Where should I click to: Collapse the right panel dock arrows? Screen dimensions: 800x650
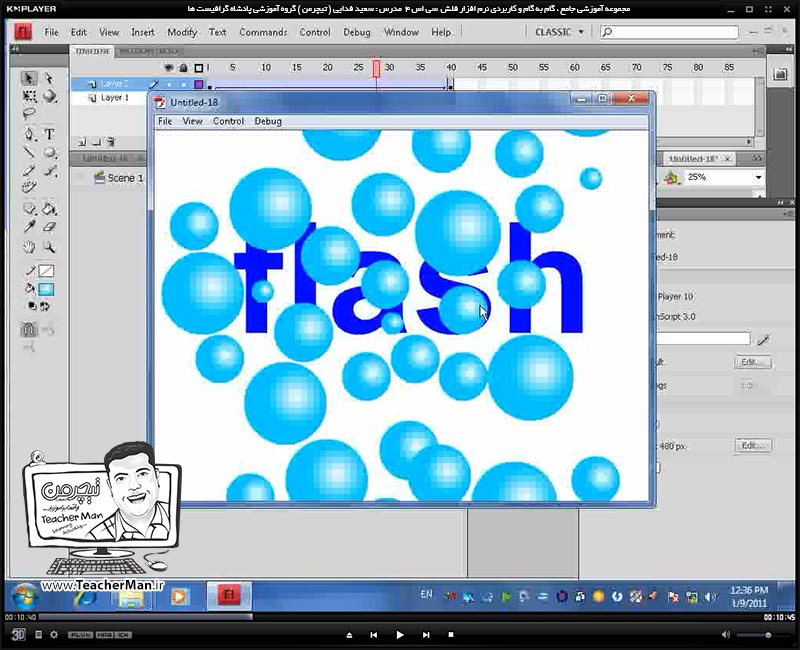pyautogui.click(x=790, y=49)
